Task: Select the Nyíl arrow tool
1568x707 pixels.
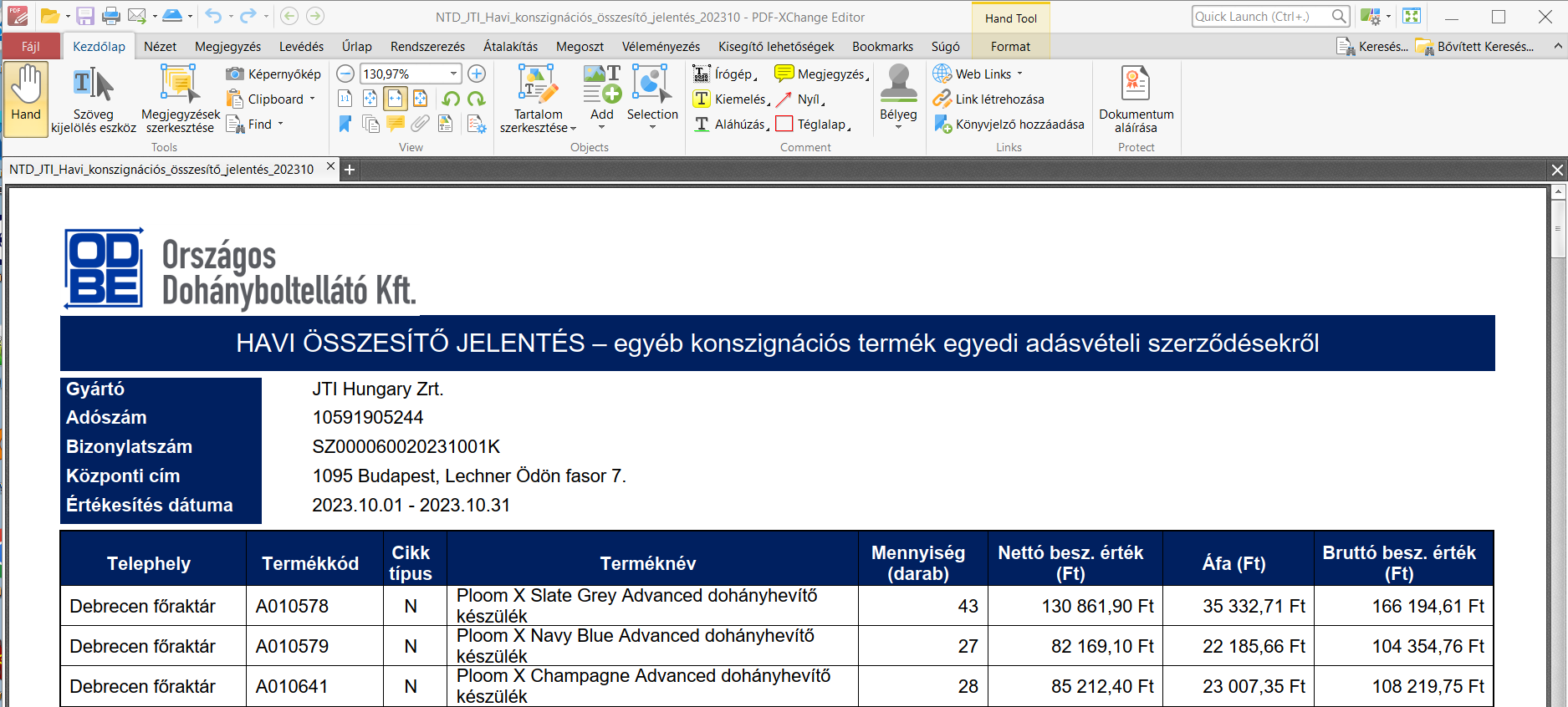Action: [x=799, y=99]
